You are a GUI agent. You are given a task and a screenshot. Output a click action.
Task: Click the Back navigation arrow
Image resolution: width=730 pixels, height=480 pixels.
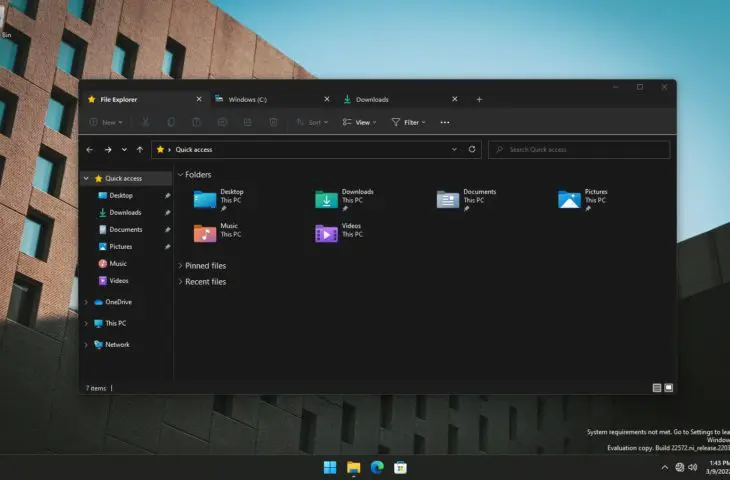pos(90,149)
